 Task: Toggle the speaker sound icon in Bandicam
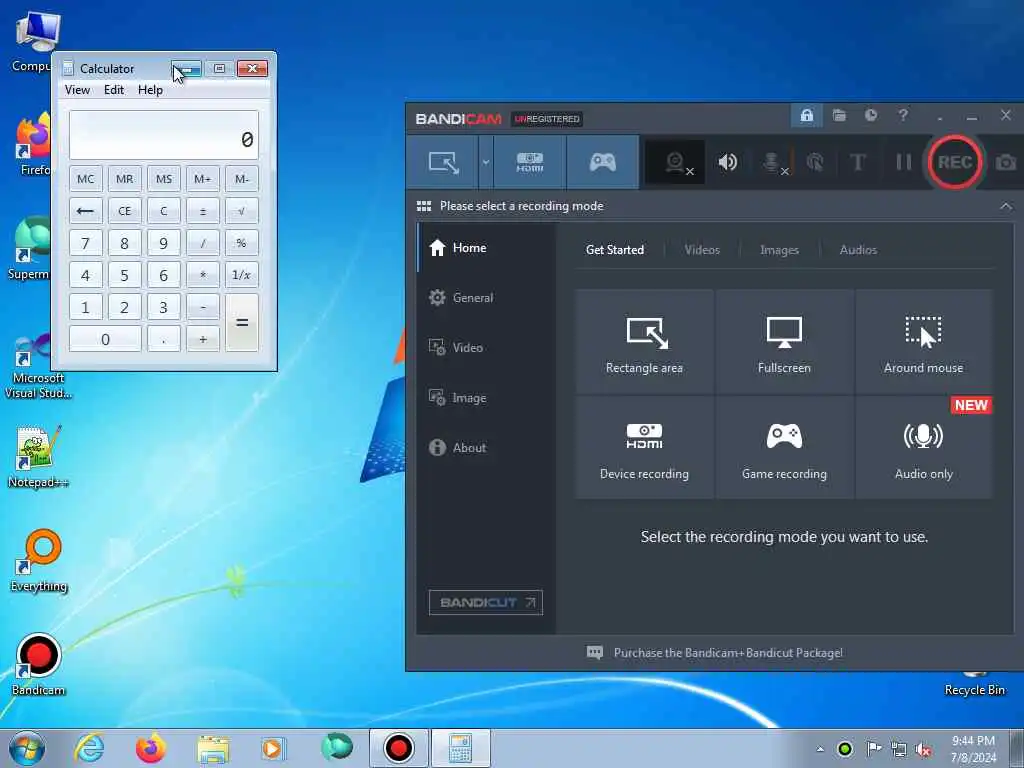pyautogui.click(x=728, y=162)
